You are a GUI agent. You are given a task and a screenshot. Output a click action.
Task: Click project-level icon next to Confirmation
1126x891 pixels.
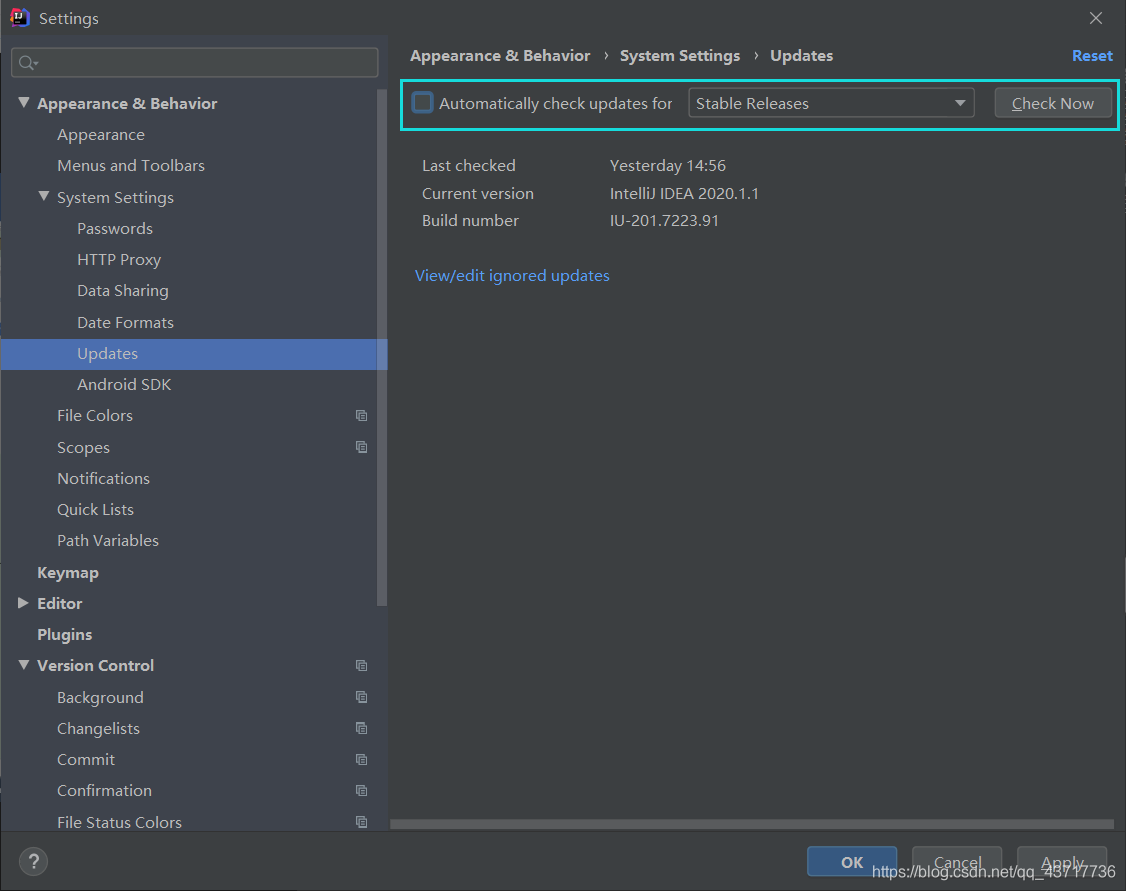(361, 790)
